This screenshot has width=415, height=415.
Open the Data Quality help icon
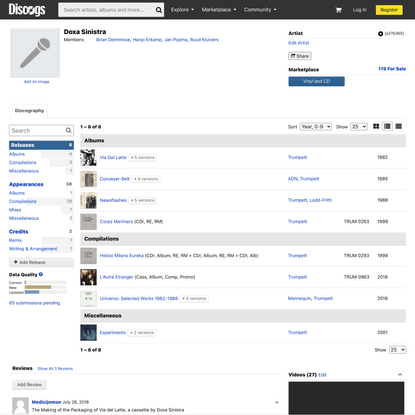click(x=41, y=274)
